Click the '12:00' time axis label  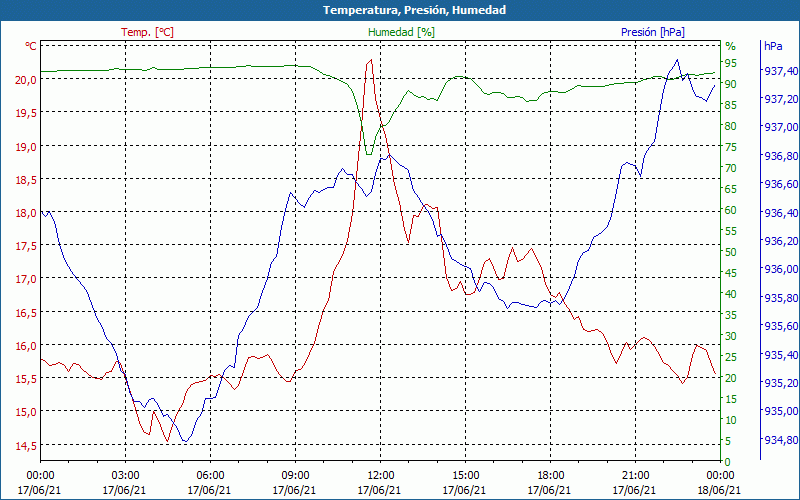tap(380, 476)
